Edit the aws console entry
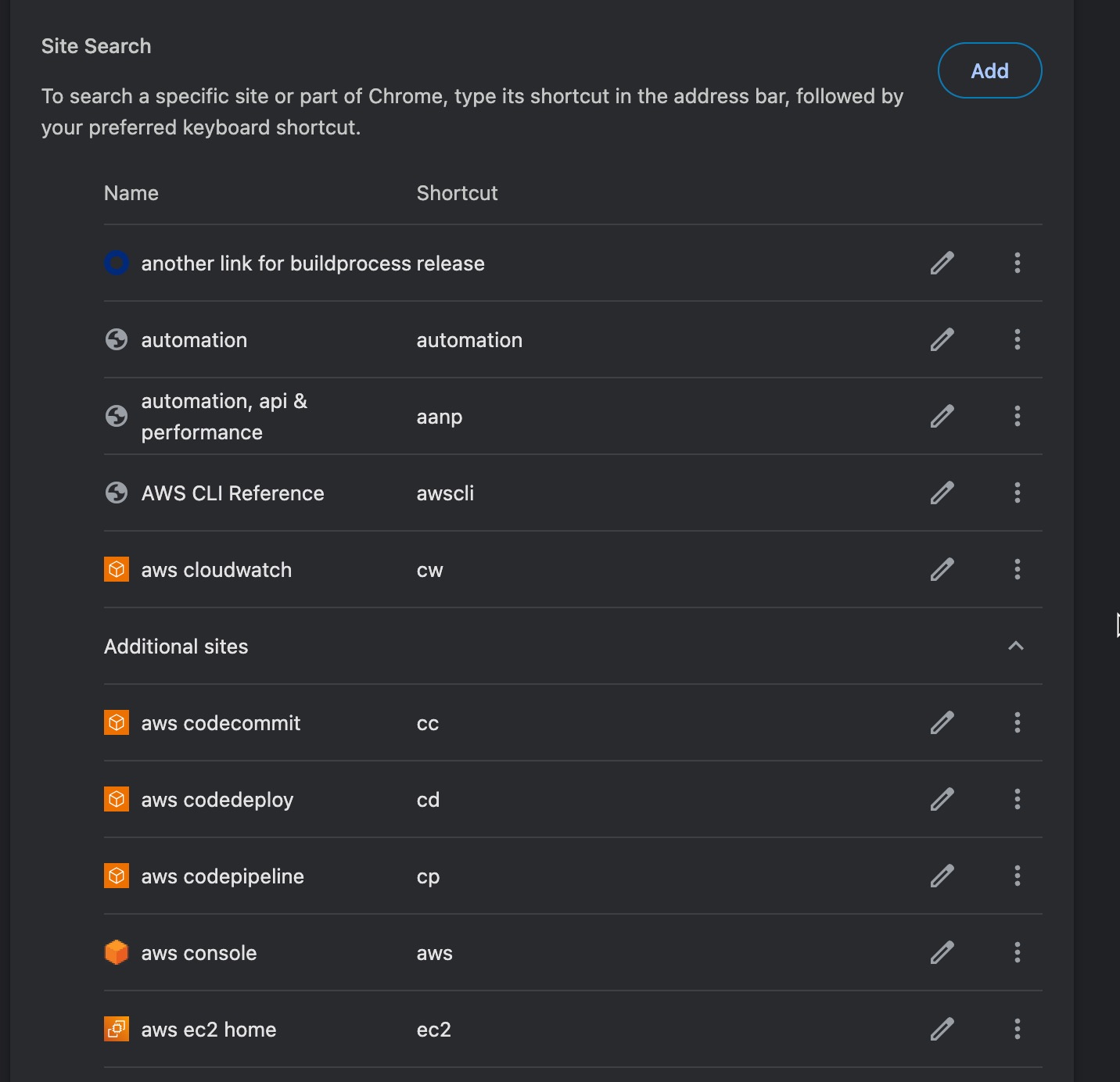Image resolution: width=1120 pixels, height=1082 pixels. pos(942,952)
